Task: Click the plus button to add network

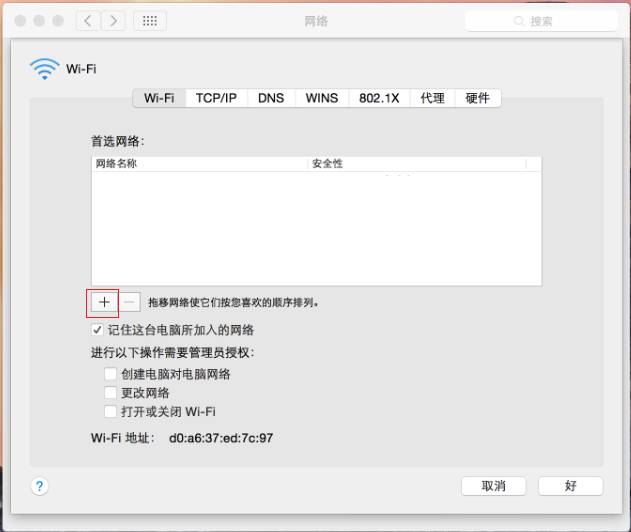Action: click(104, 302)
